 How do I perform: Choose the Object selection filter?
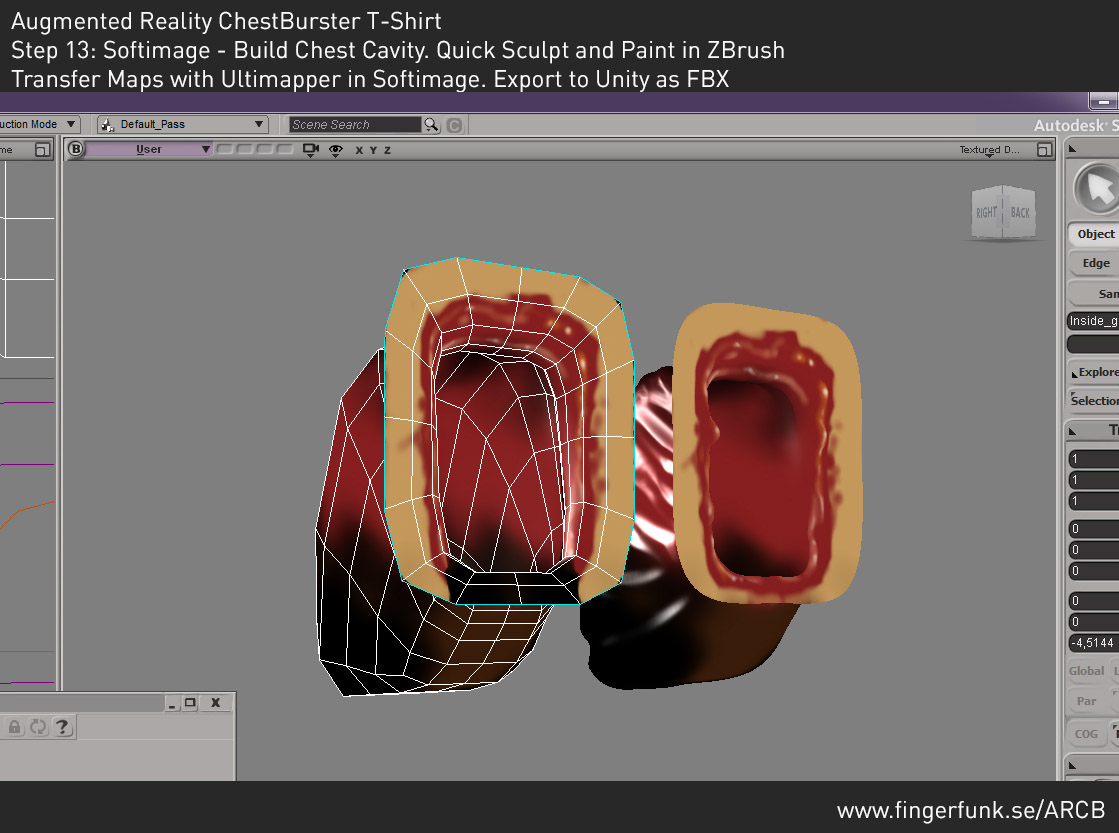[1094, 234]
